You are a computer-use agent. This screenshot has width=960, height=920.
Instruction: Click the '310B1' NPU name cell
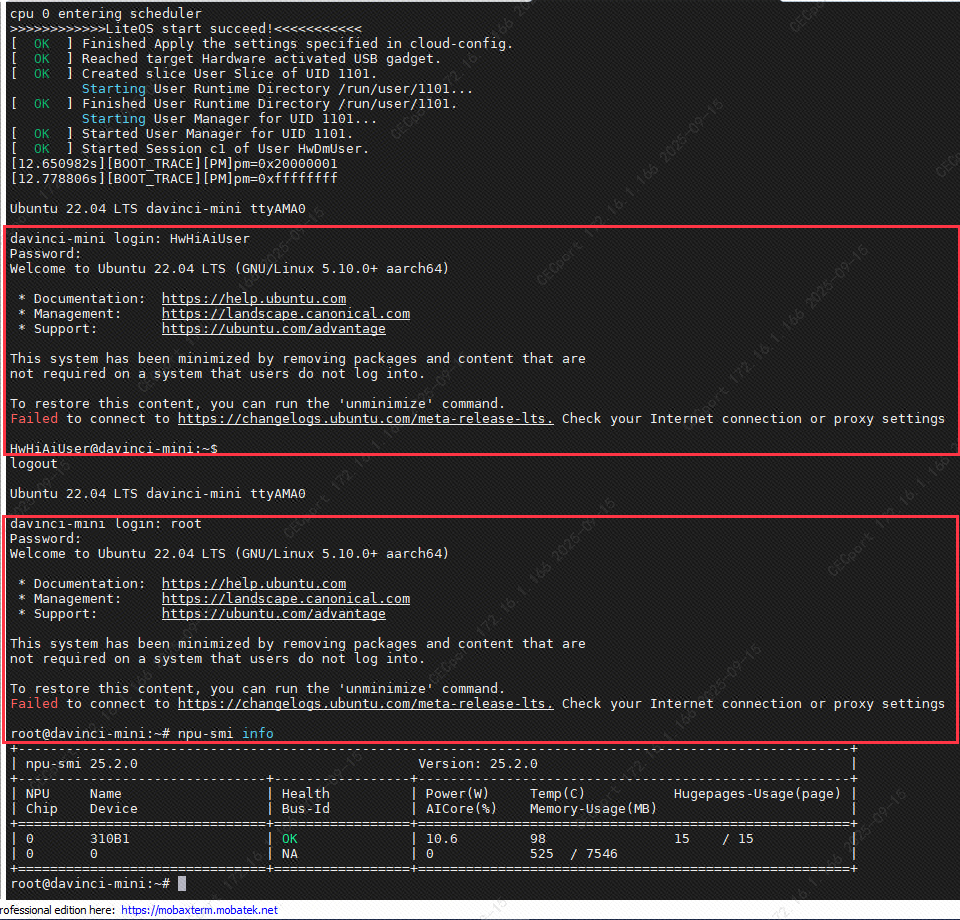coord(110,839)
